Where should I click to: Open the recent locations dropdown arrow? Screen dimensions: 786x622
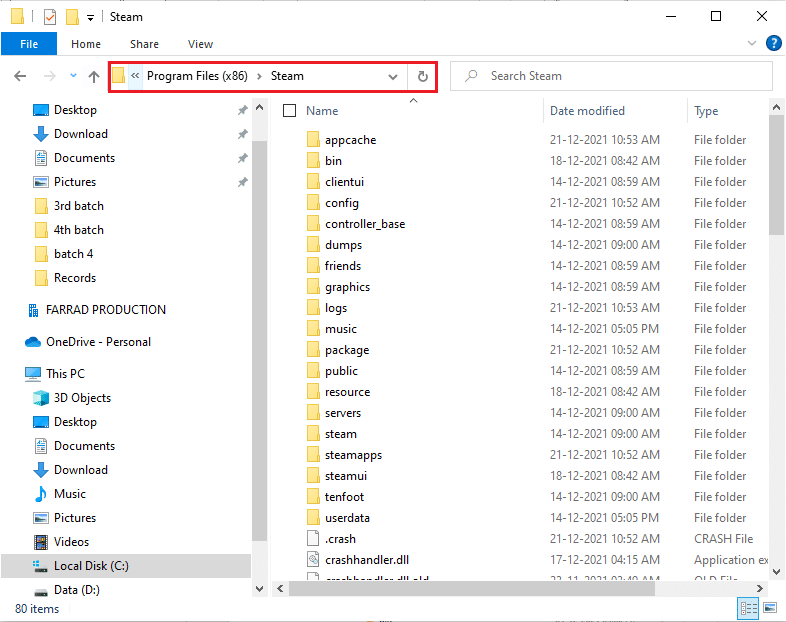[73, 76]
